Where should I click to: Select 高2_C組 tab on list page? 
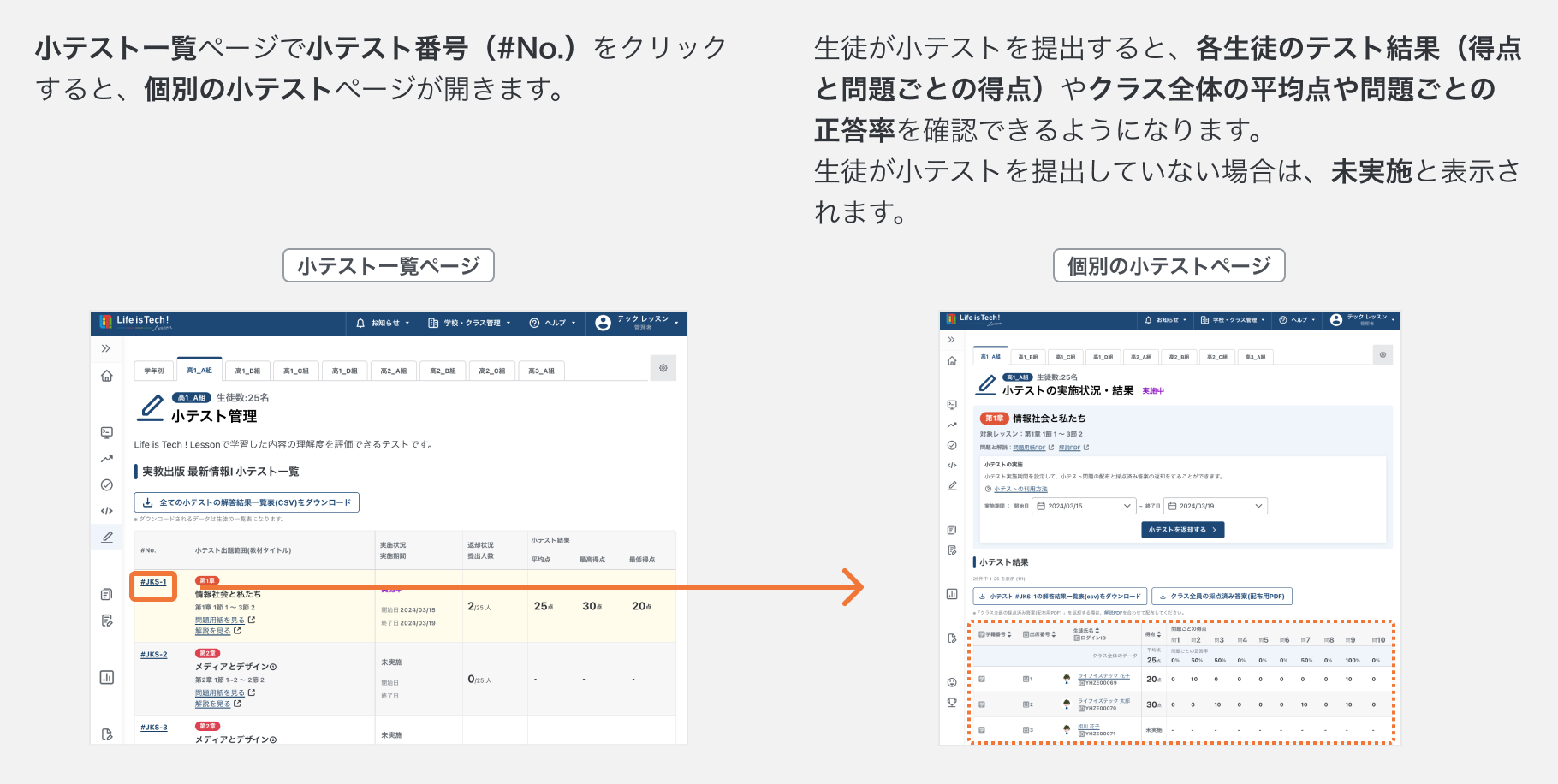[x=492, y=371]
